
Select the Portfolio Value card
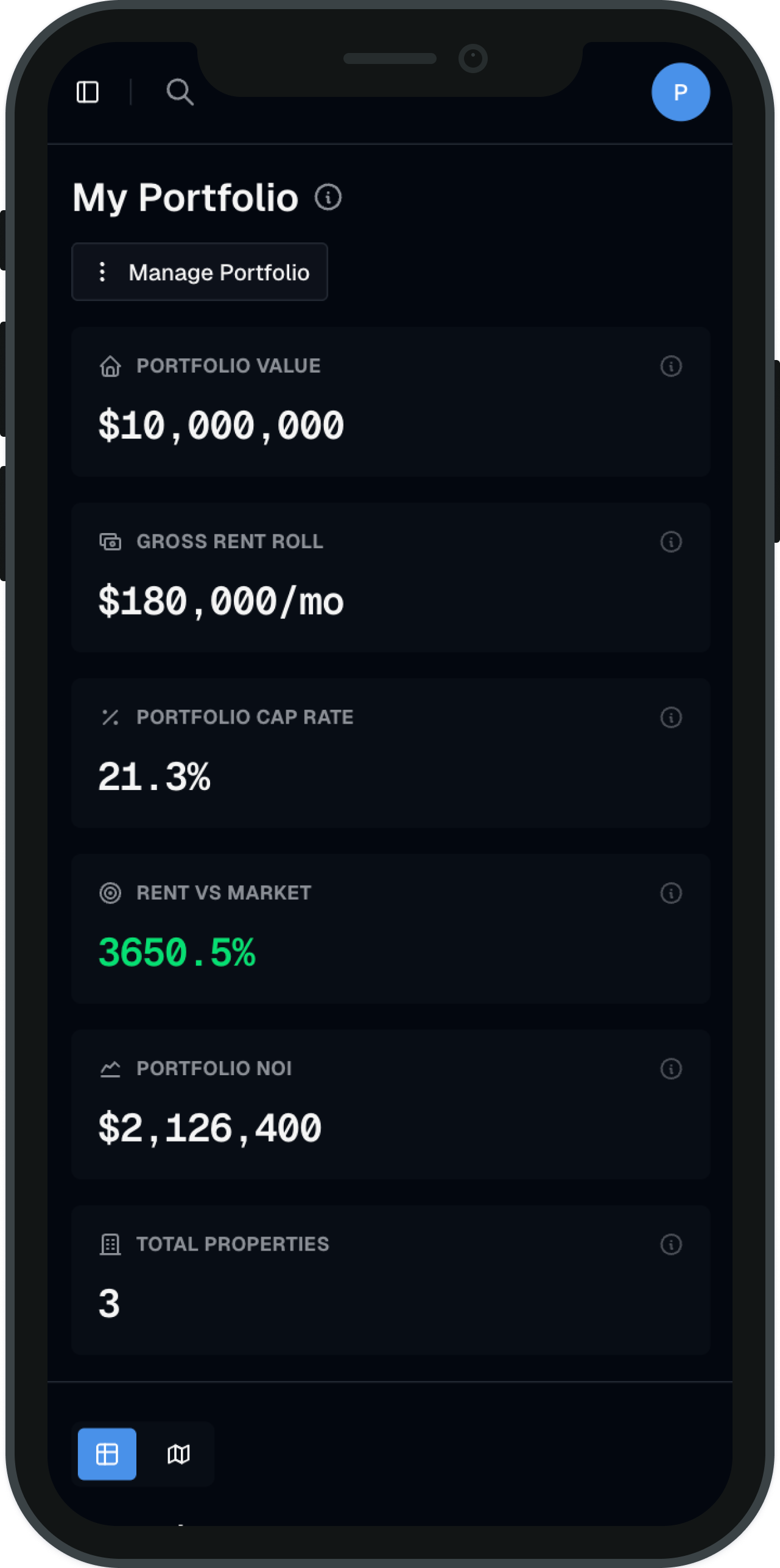point(390,402)
